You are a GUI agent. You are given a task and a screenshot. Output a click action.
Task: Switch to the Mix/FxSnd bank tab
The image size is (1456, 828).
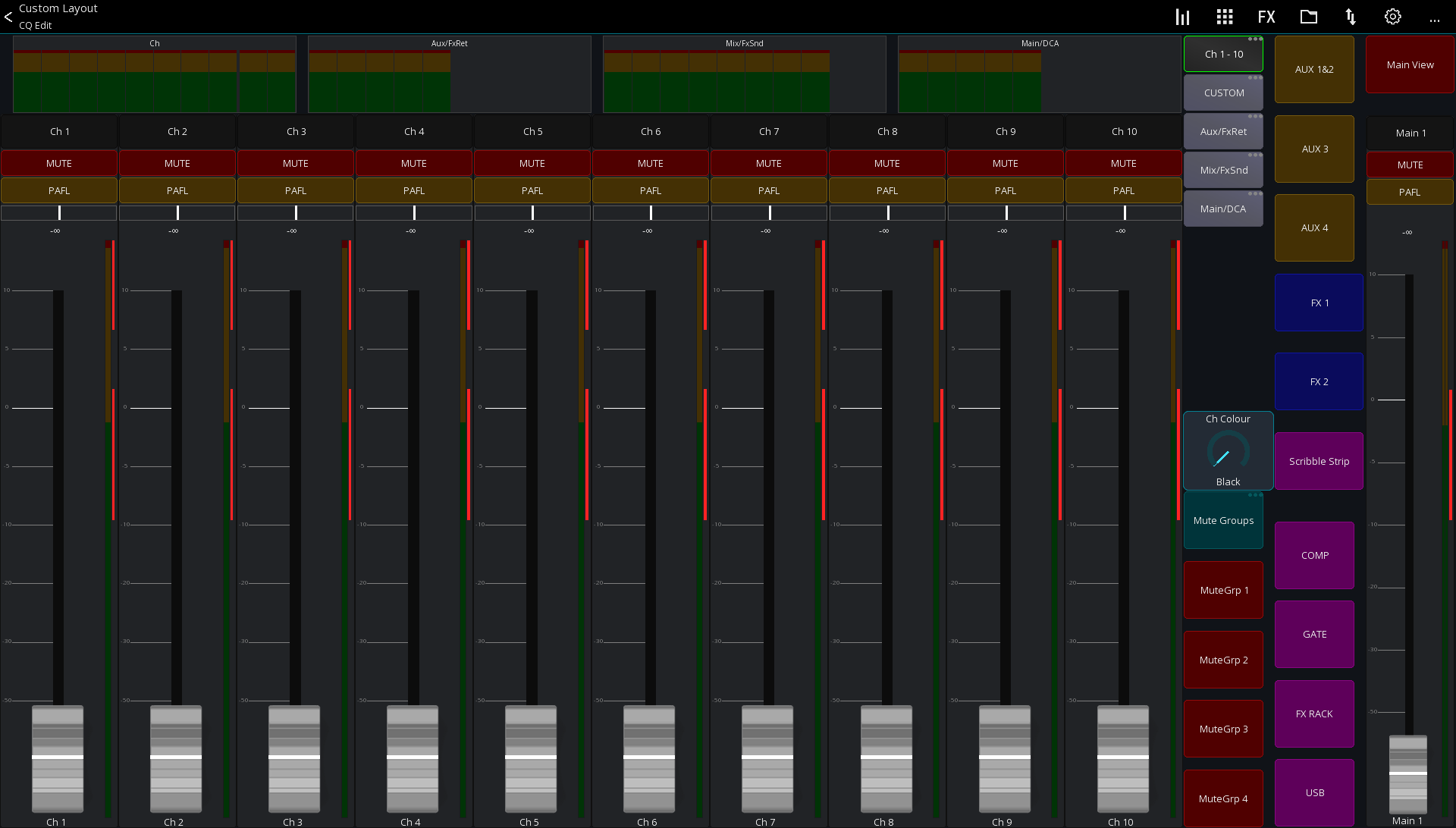coord(1223,170)
